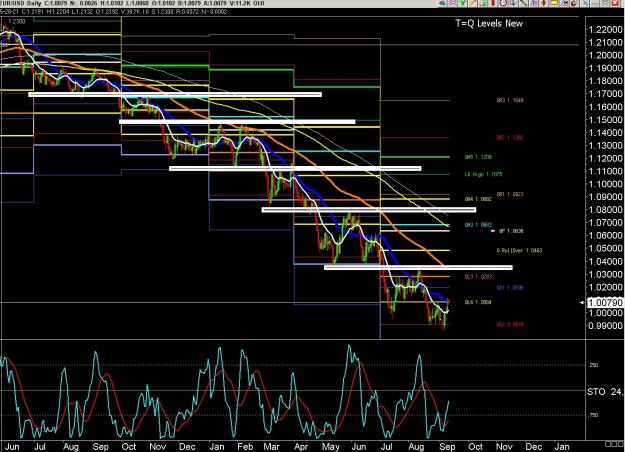The height and width of the screenshot is (452, 625).
Task: Click the green down-arrow toolbar icon
Action: 462,3
